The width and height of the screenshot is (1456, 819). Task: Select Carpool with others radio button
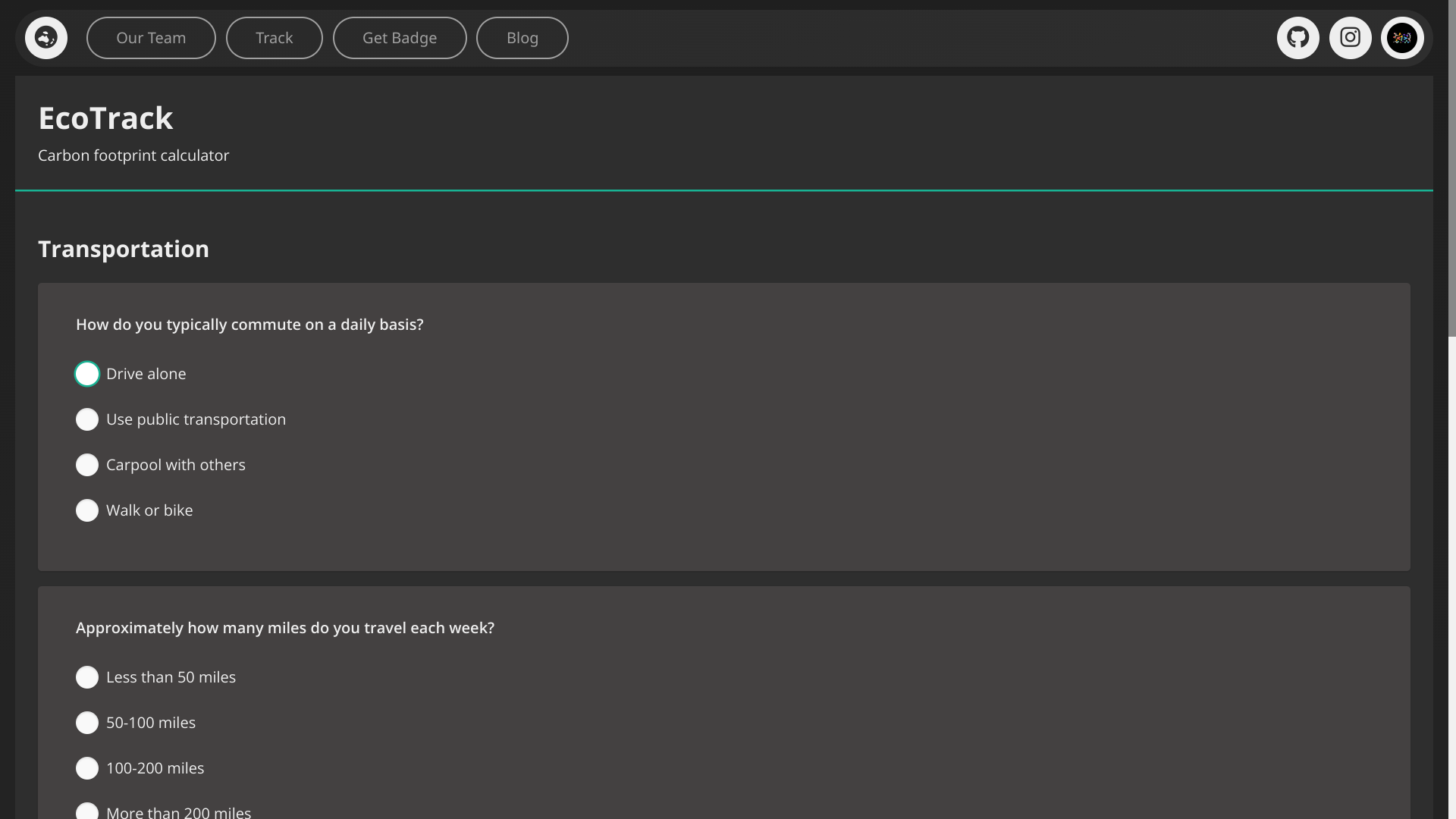point(87,465)
